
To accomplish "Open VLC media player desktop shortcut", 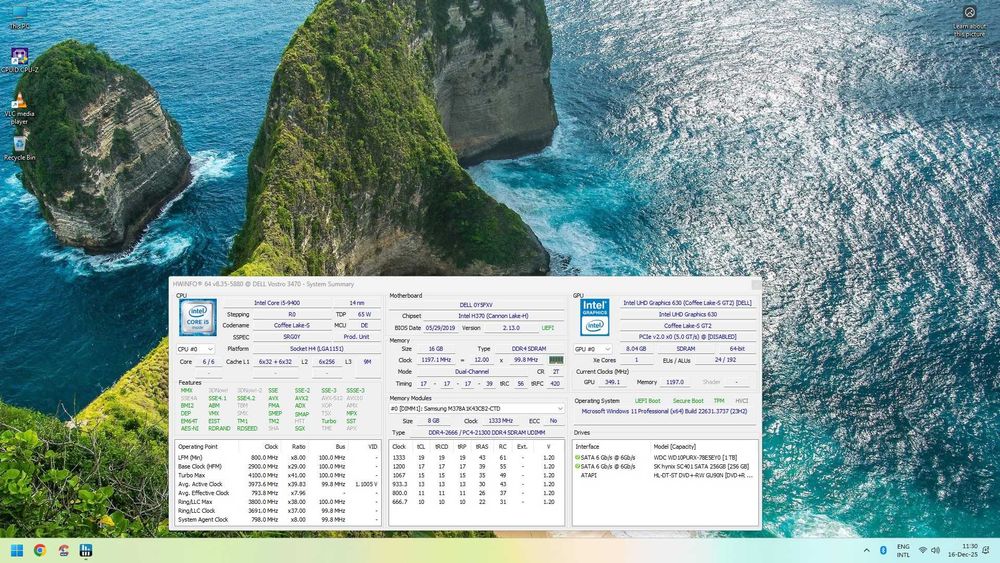I will tap(19, 108).
